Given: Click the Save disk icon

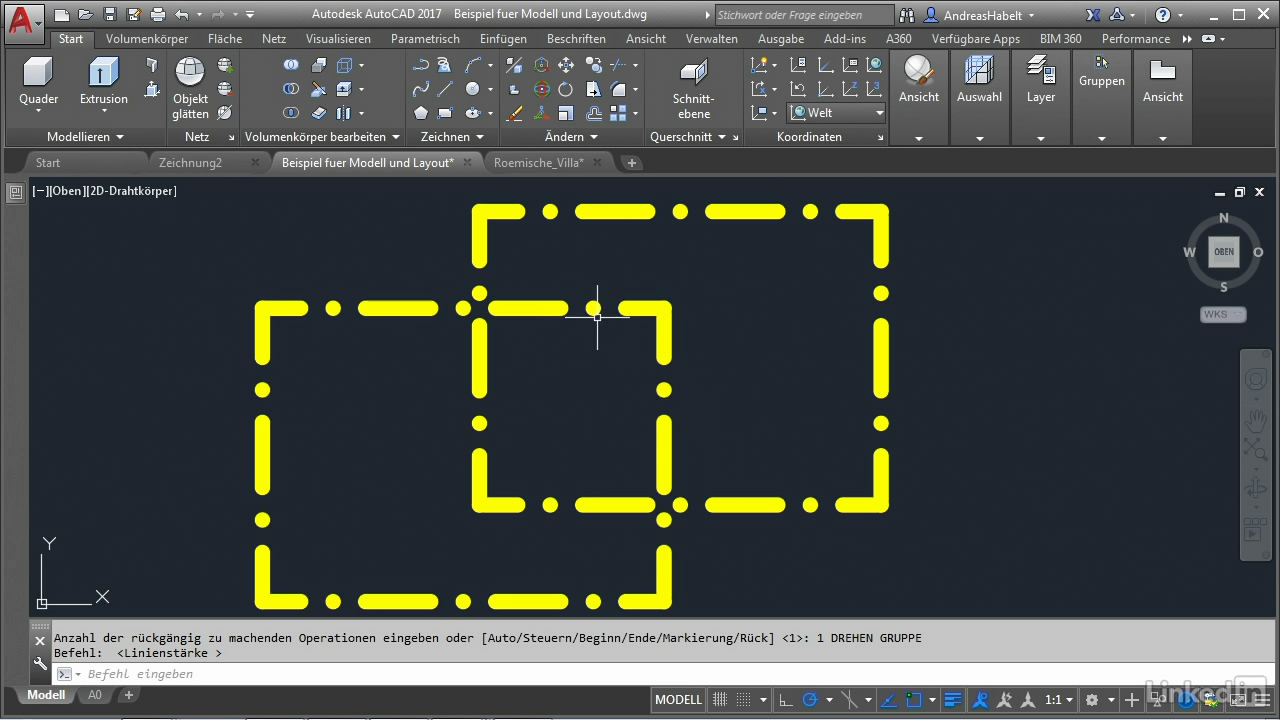Looking at the screenshot, I should [x=109, y=15].
